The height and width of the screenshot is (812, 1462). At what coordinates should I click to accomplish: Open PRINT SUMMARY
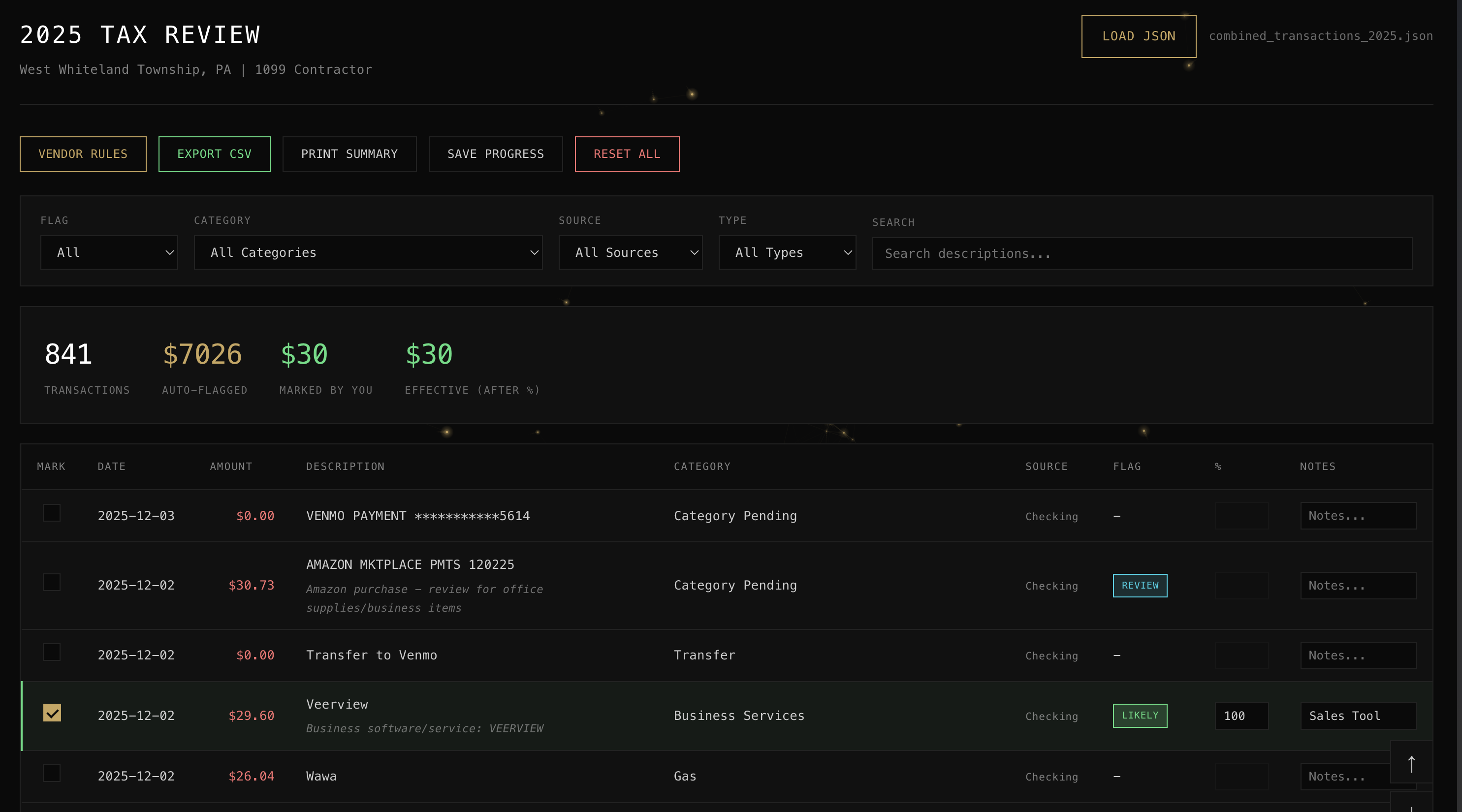349,154
